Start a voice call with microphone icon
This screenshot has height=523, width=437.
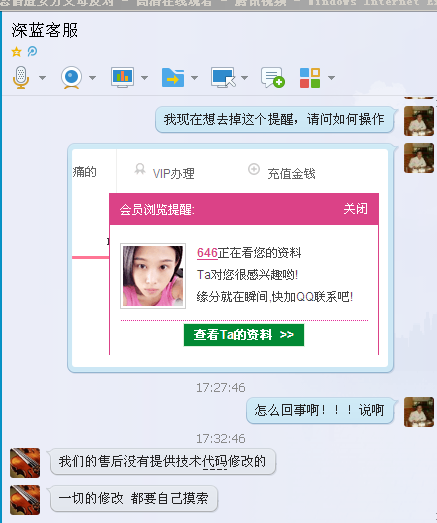(x=21, y=77)
